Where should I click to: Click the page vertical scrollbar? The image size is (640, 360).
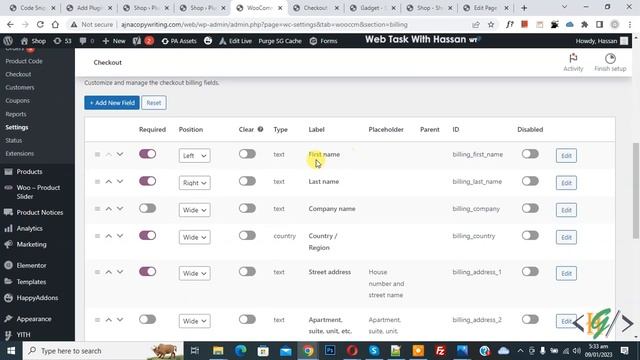point(635,191)
